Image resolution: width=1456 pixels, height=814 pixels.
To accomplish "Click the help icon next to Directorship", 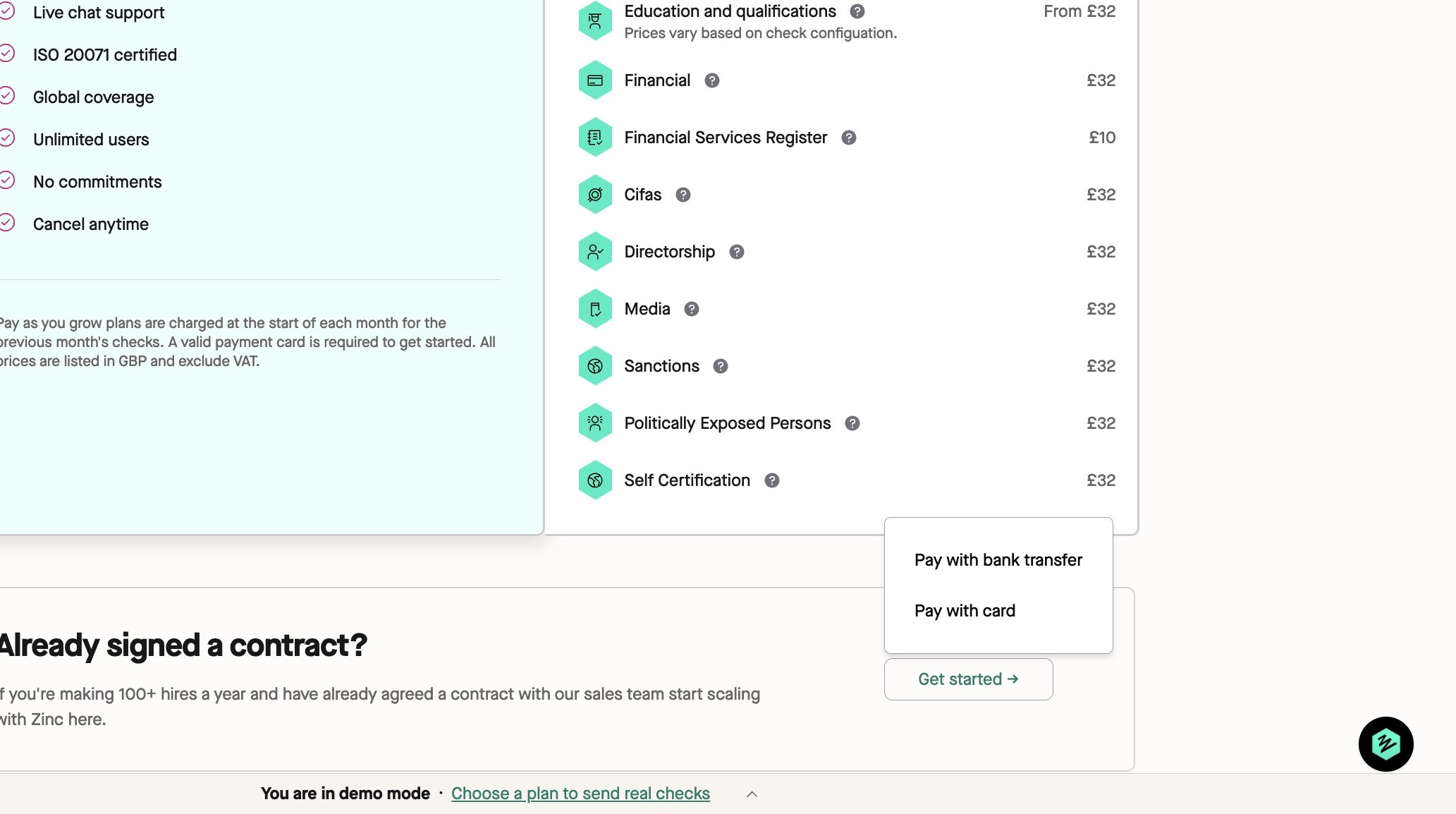I will pyautogui.click(x=737, y=252).
